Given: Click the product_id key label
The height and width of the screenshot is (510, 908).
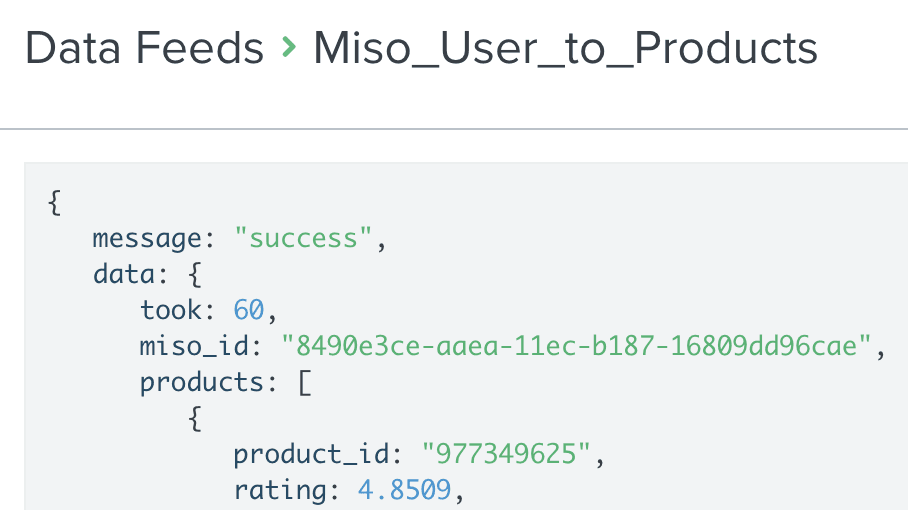Looking at the screenshot, I should point(311,454).
